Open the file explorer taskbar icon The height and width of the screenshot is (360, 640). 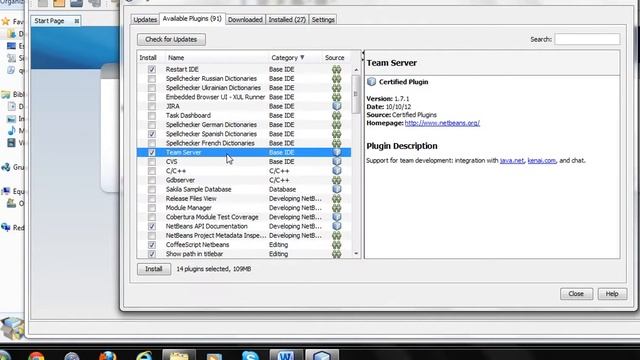pos(179,355)
